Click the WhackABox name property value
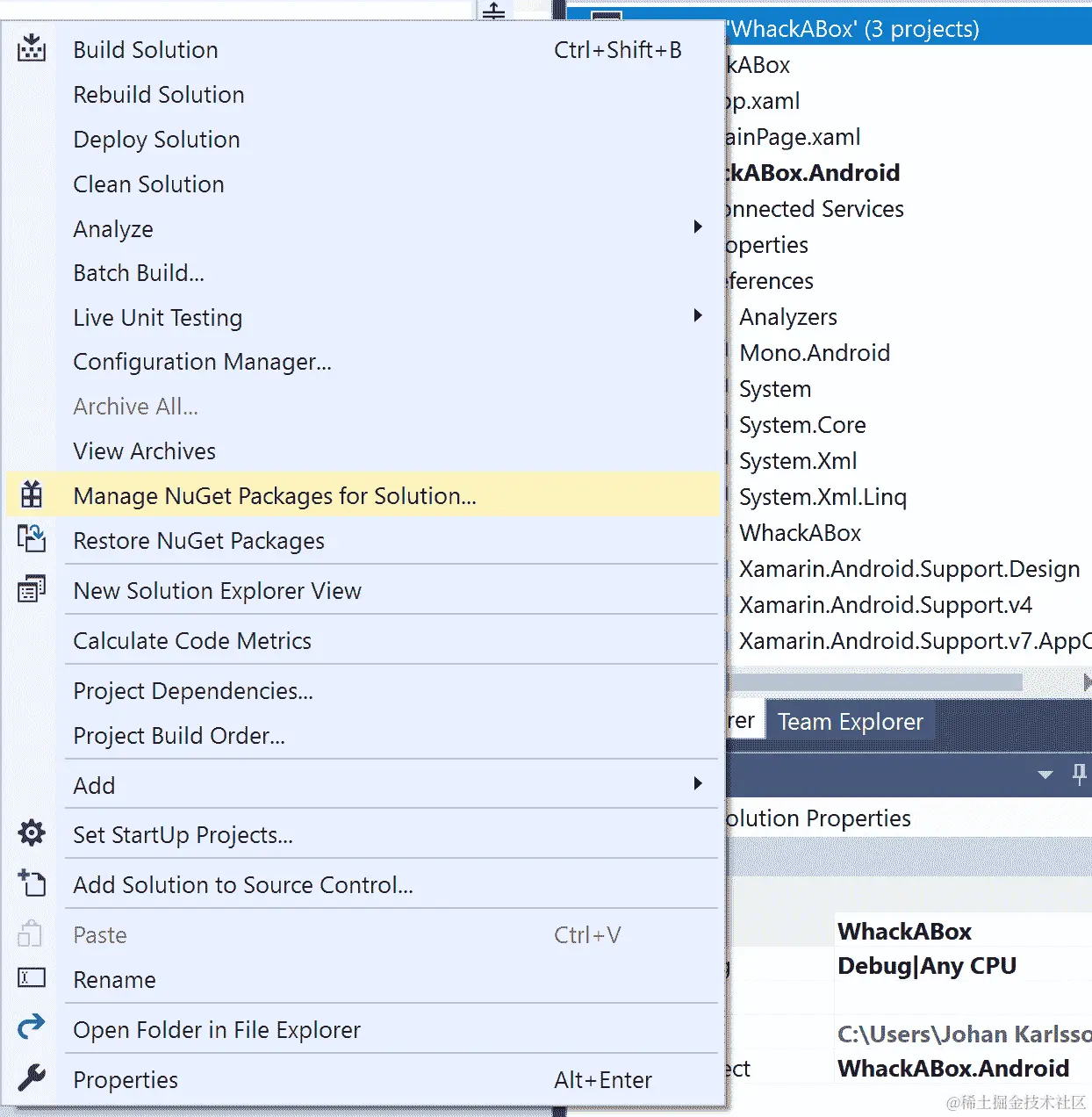The width and height of the screenshot is (1092, 1117). 904,932
